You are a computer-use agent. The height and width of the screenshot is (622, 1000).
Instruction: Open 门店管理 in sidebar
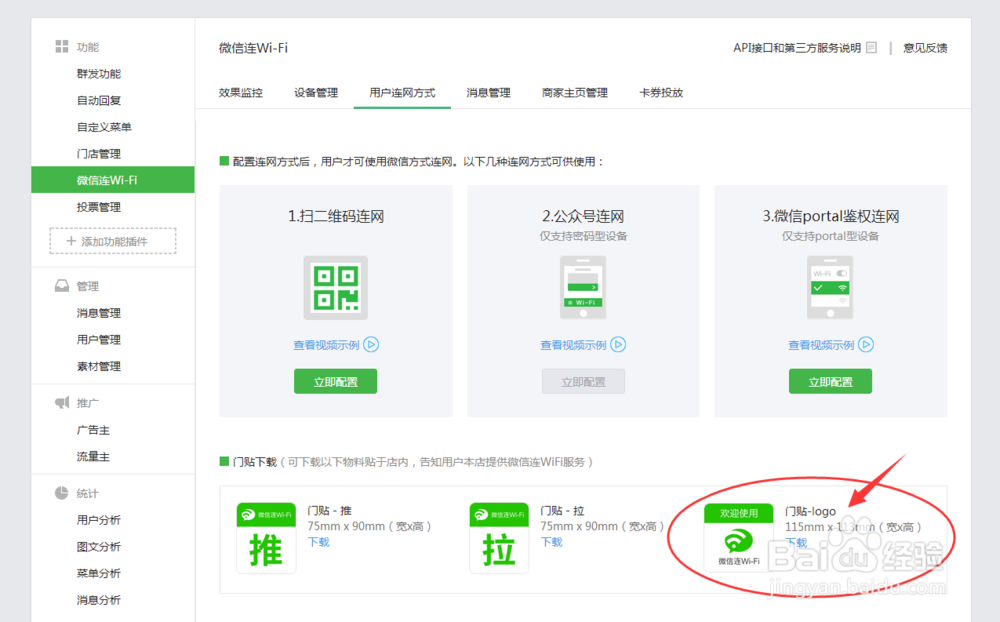(99, 154)
